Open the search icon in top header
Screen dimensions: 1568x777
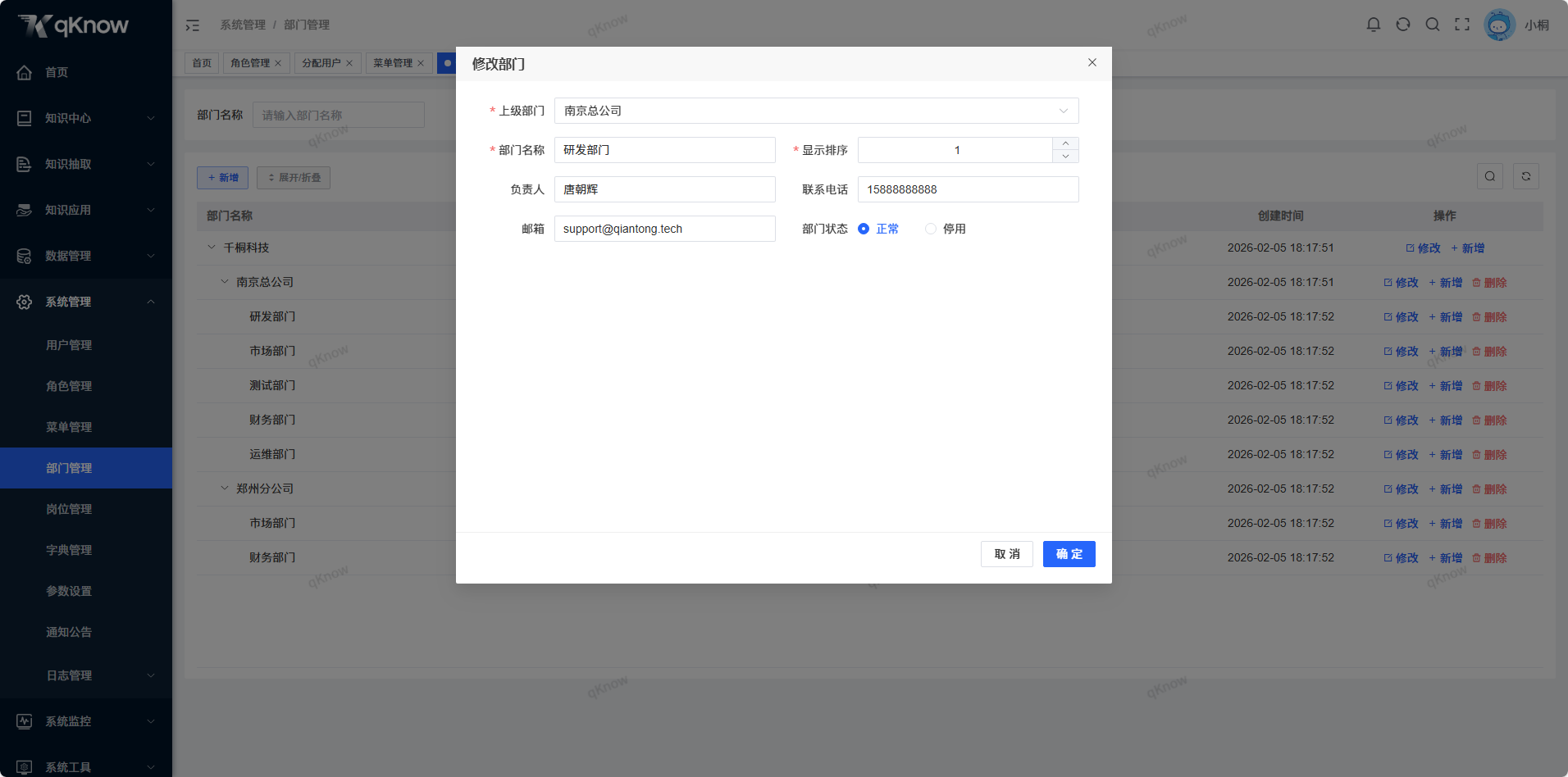click(1433, 25)
